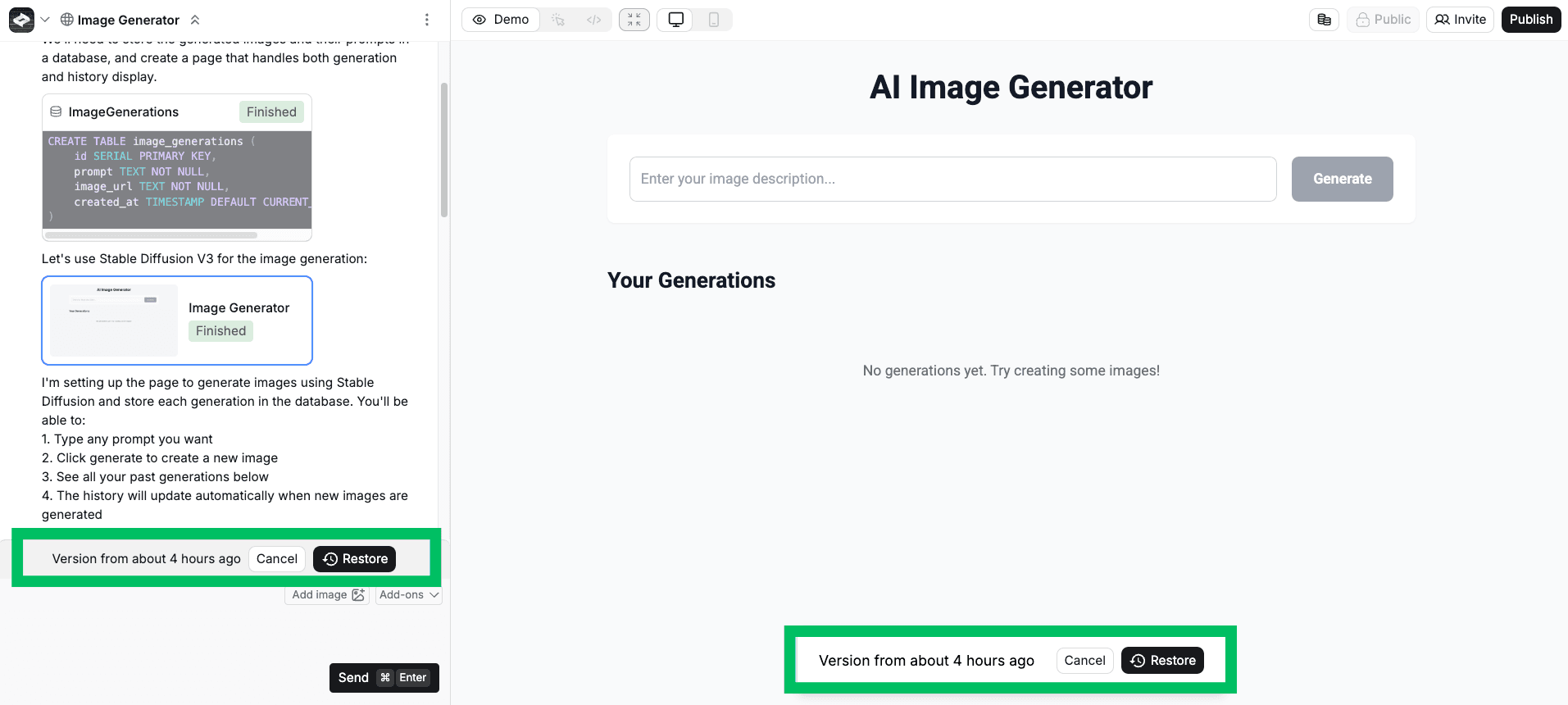Click the image description input field
The width and height of the screenshot is (1568, 705).
click(952, 179)
